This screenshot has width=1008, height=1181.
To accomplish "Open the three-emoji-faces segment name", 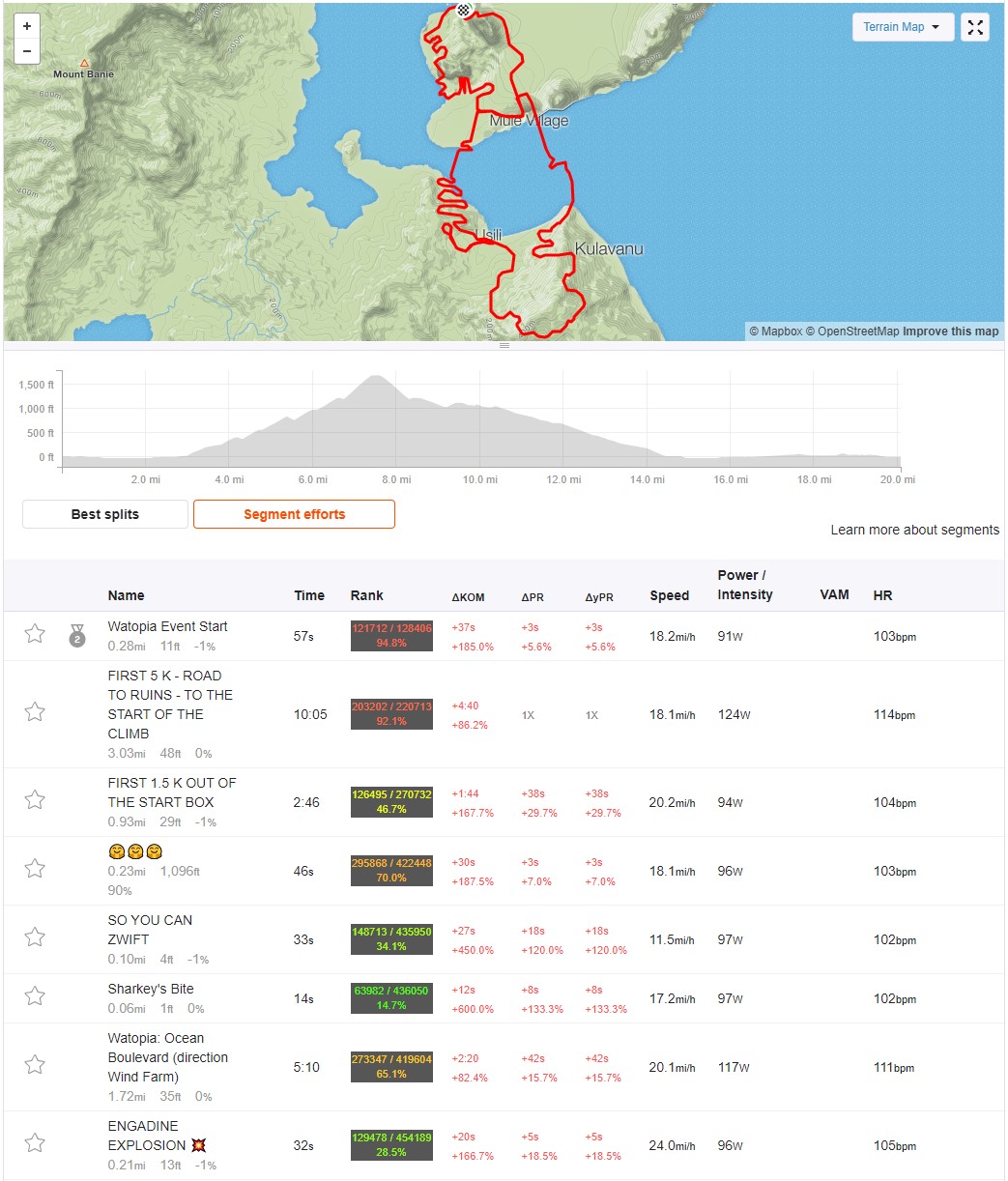I will pos(135,851).
